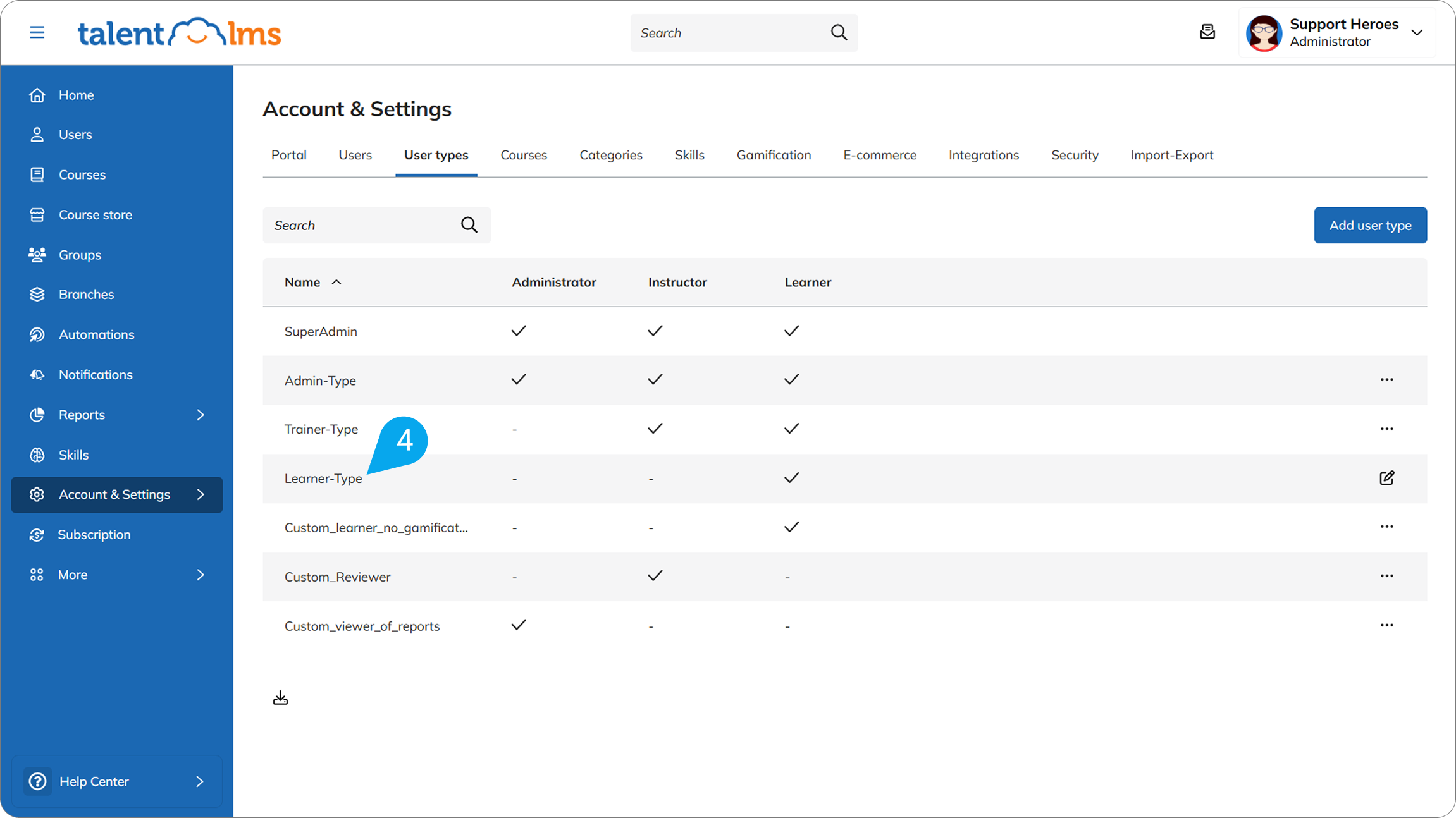
Task: Switch to the E-commerce tab
Action: pos(880,155)
